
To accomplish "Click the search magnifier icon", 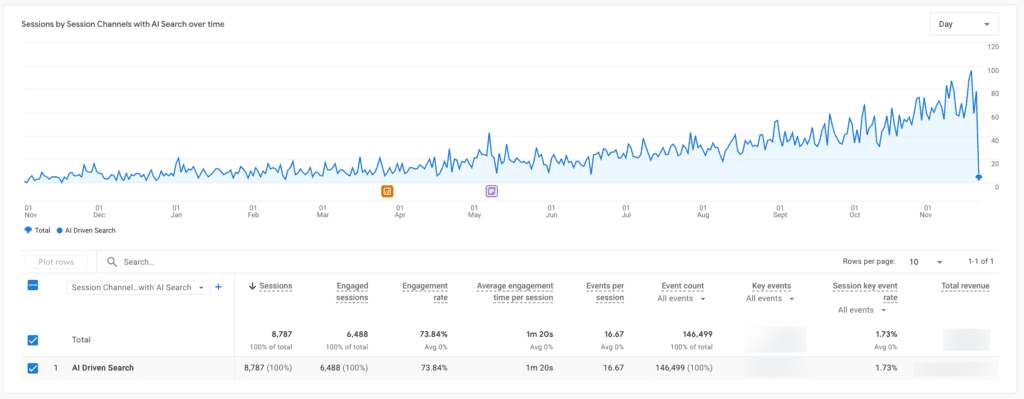I will click(x=112, y=261).
